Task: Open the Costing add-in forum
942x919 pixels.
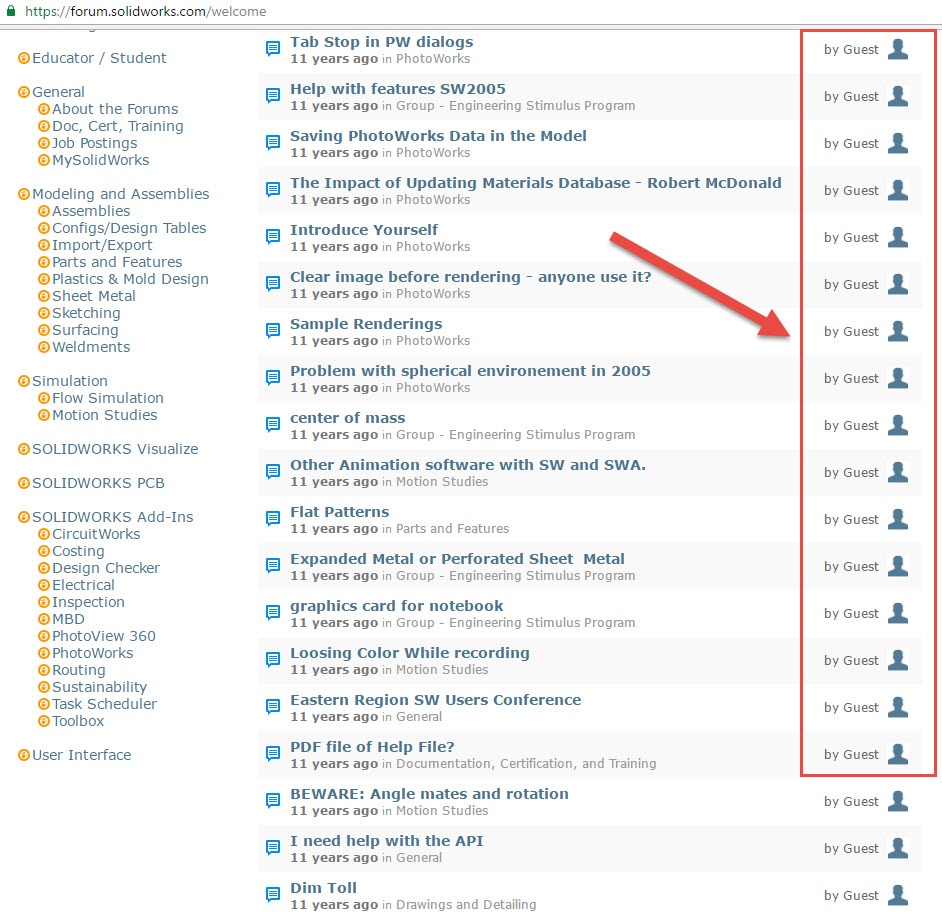Action: click(x=78, y=551)
